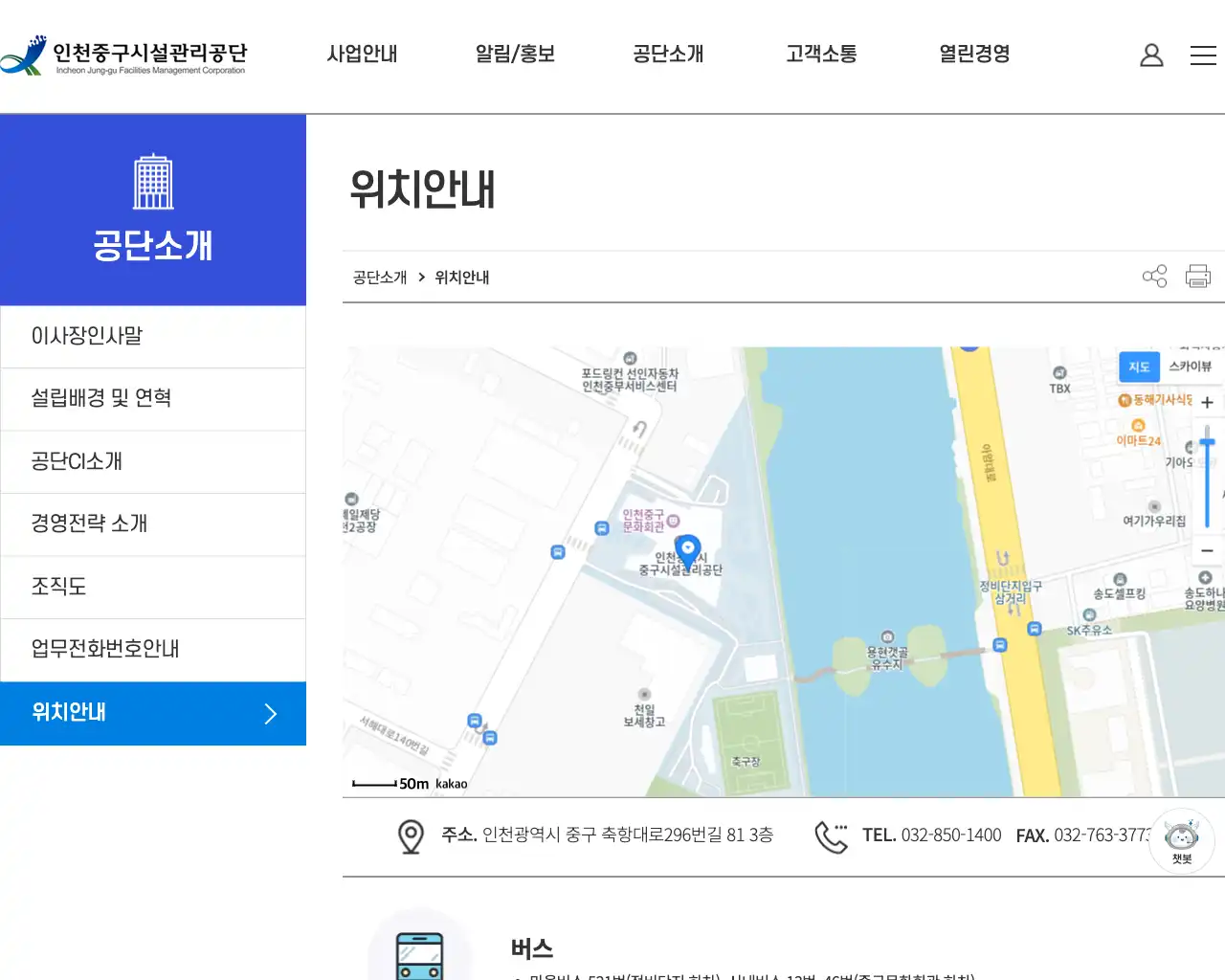This screenshot has width=1225, height=980.
Task: Click the building icon above 공단소개
Action: [153, 180]
